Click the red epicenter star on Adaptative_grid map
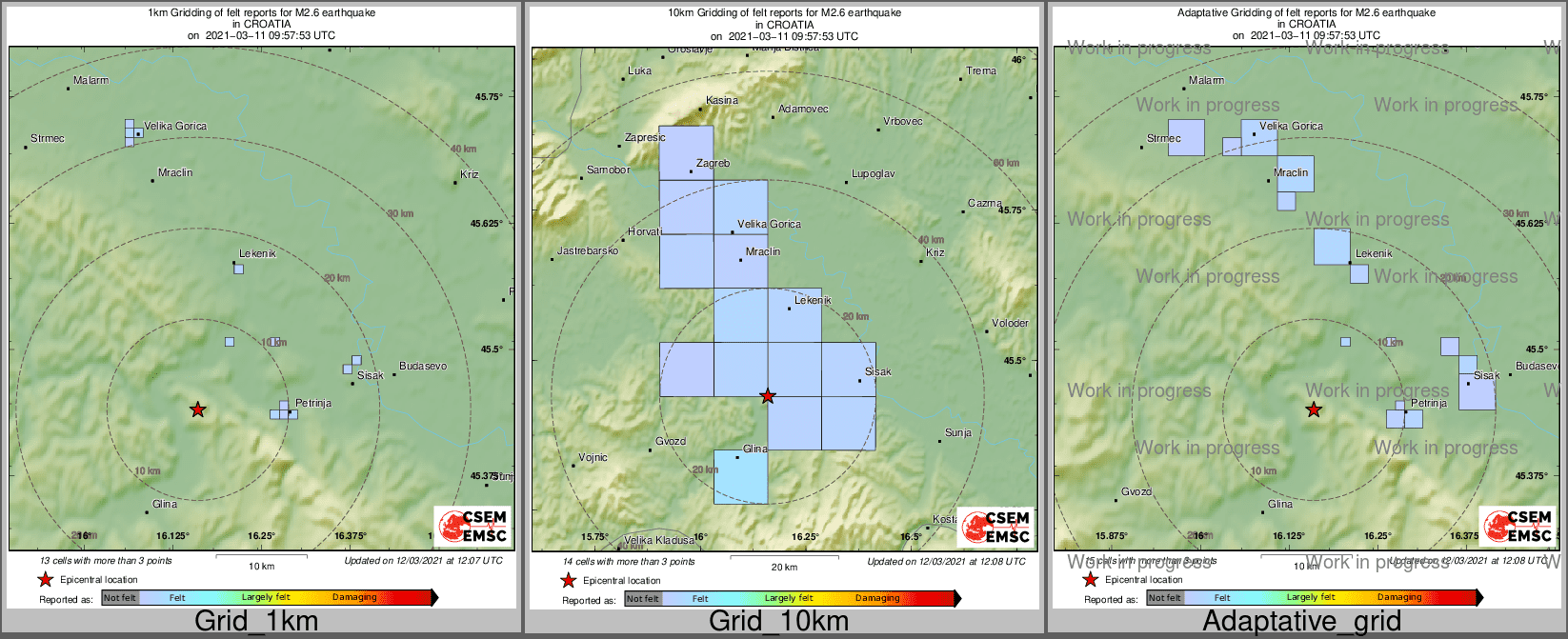The height and width of the screenshot is (639, 1568). tap(1314, 409)
